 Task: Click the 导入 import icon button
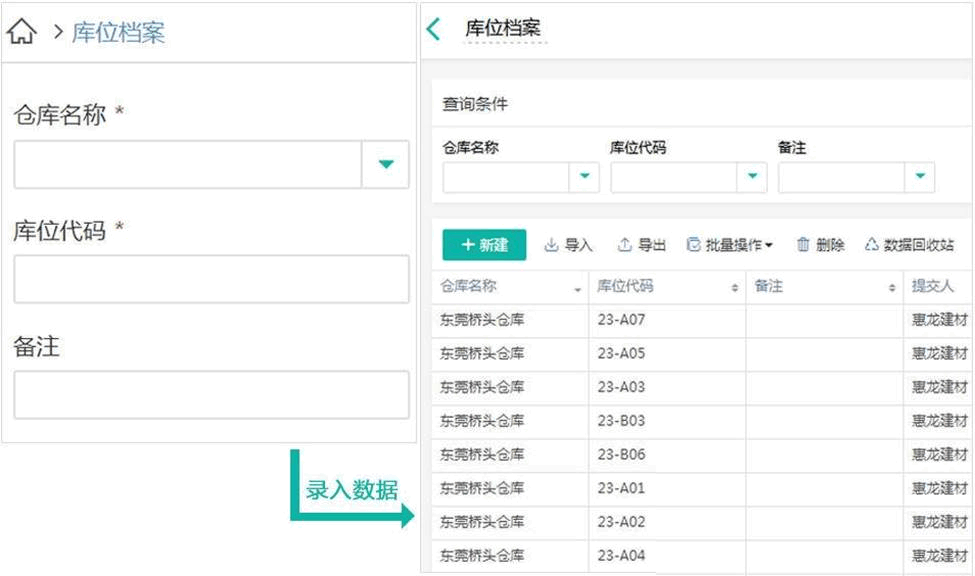point(568,245)
